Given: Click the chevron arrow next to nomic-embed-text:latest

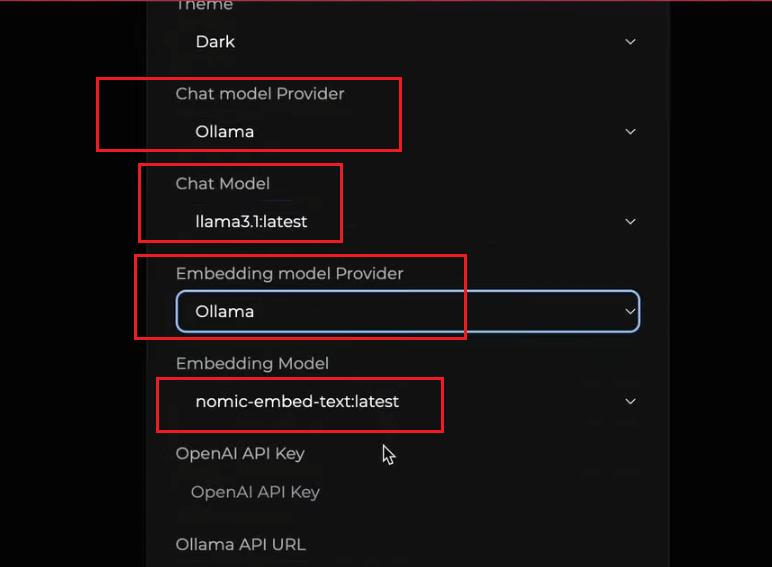Looking at the screenshot, I should click(x=630, y=402).
